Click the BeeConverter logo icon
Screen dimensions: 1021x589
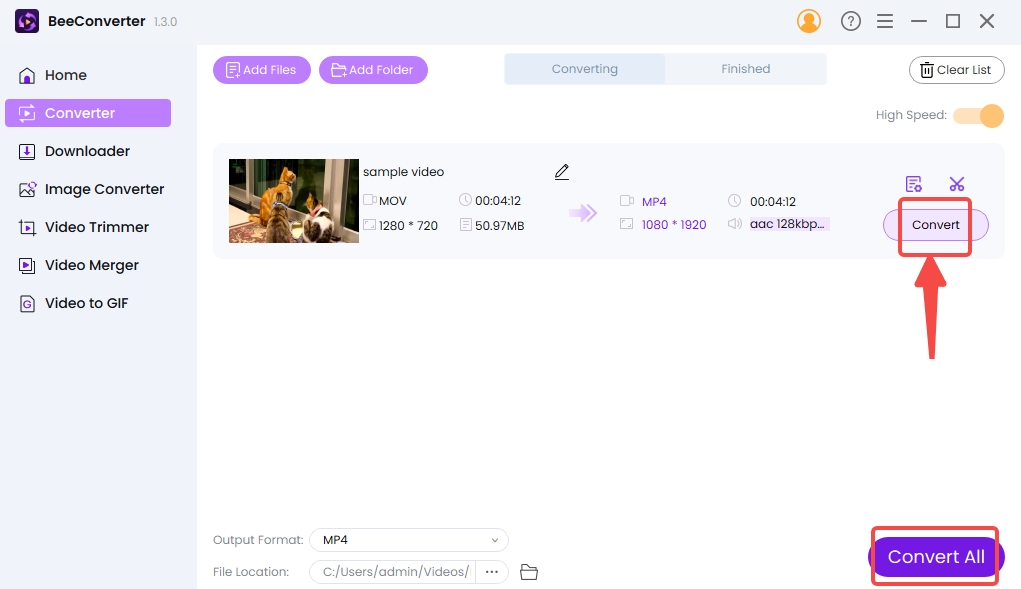[27, 21]
